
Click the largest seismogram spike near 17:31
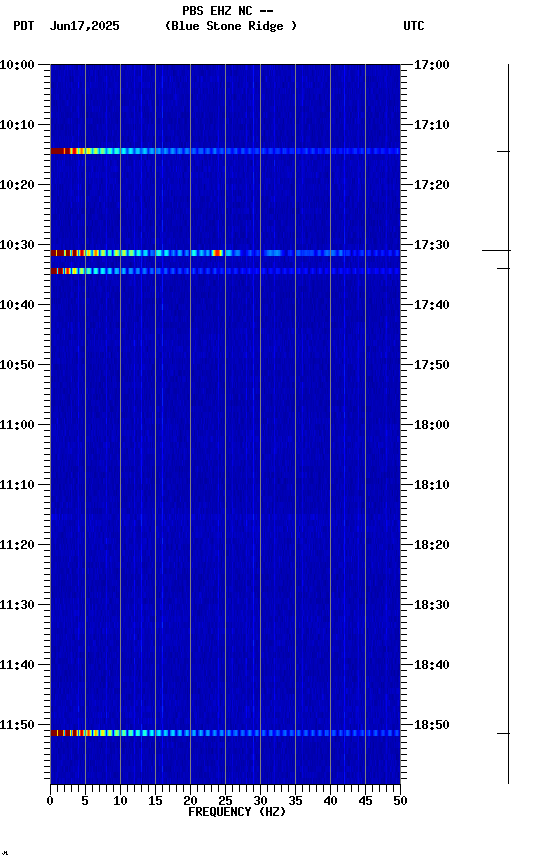496,251
